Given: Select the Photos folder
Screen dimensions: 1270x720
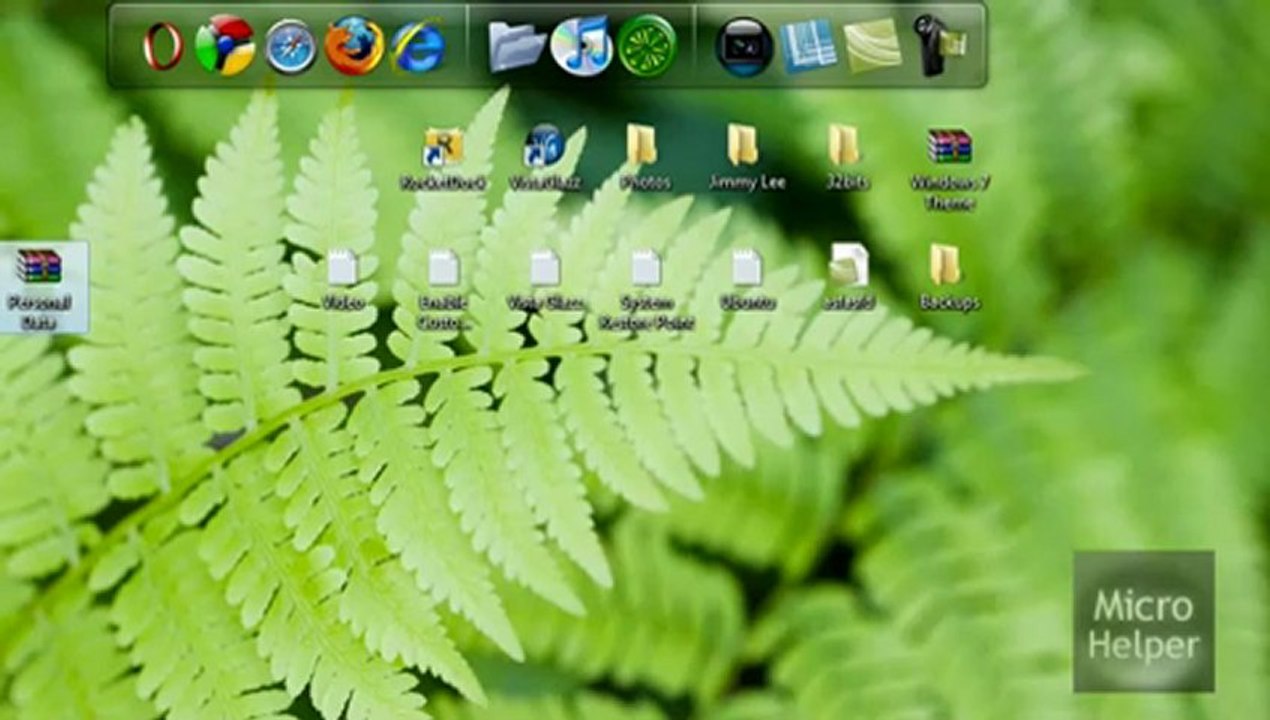Looking at the screenshot, I should [644, 158].
